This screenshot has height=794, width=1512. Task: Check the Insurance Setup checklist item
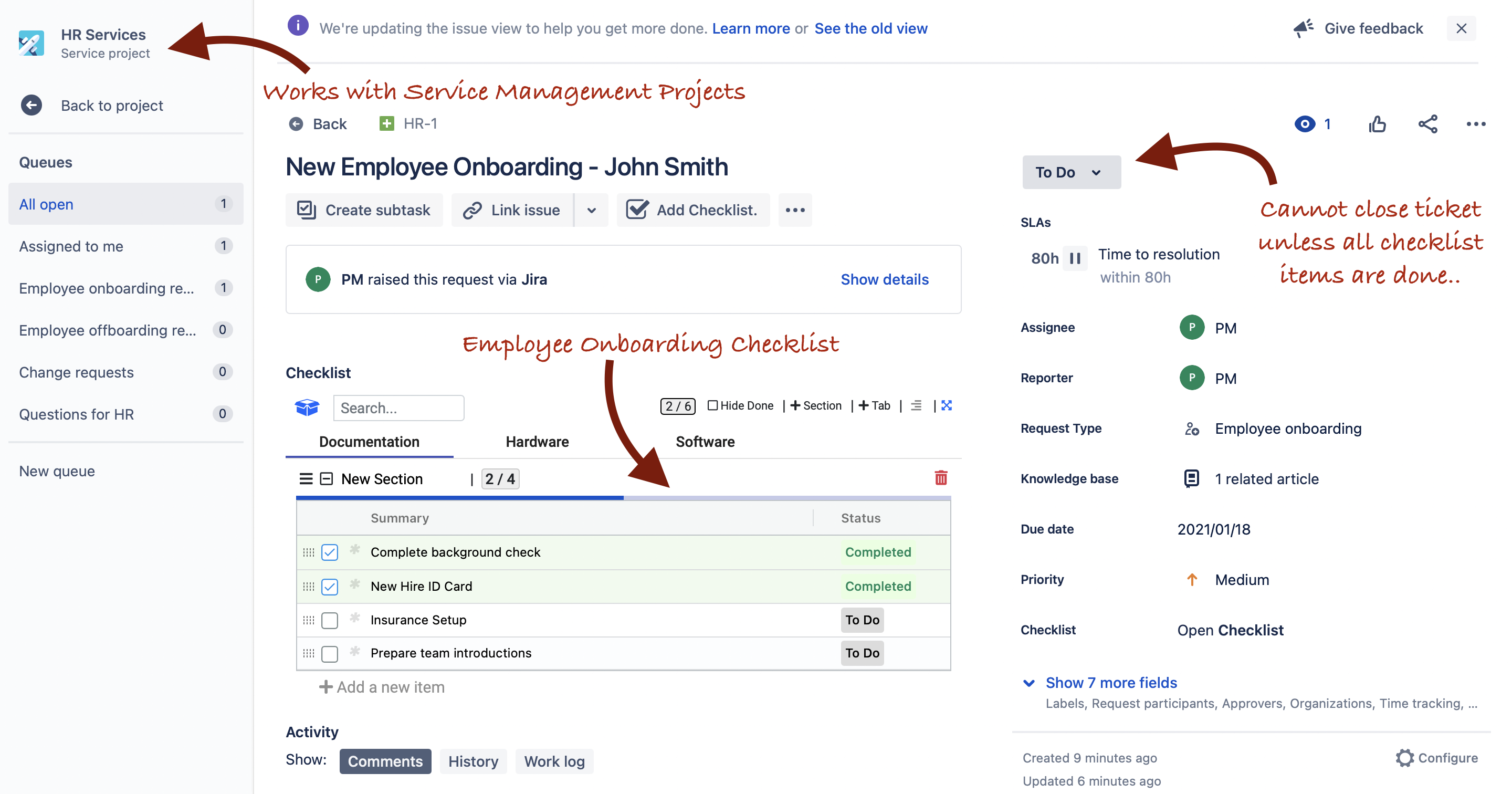[x=329, y=620]
